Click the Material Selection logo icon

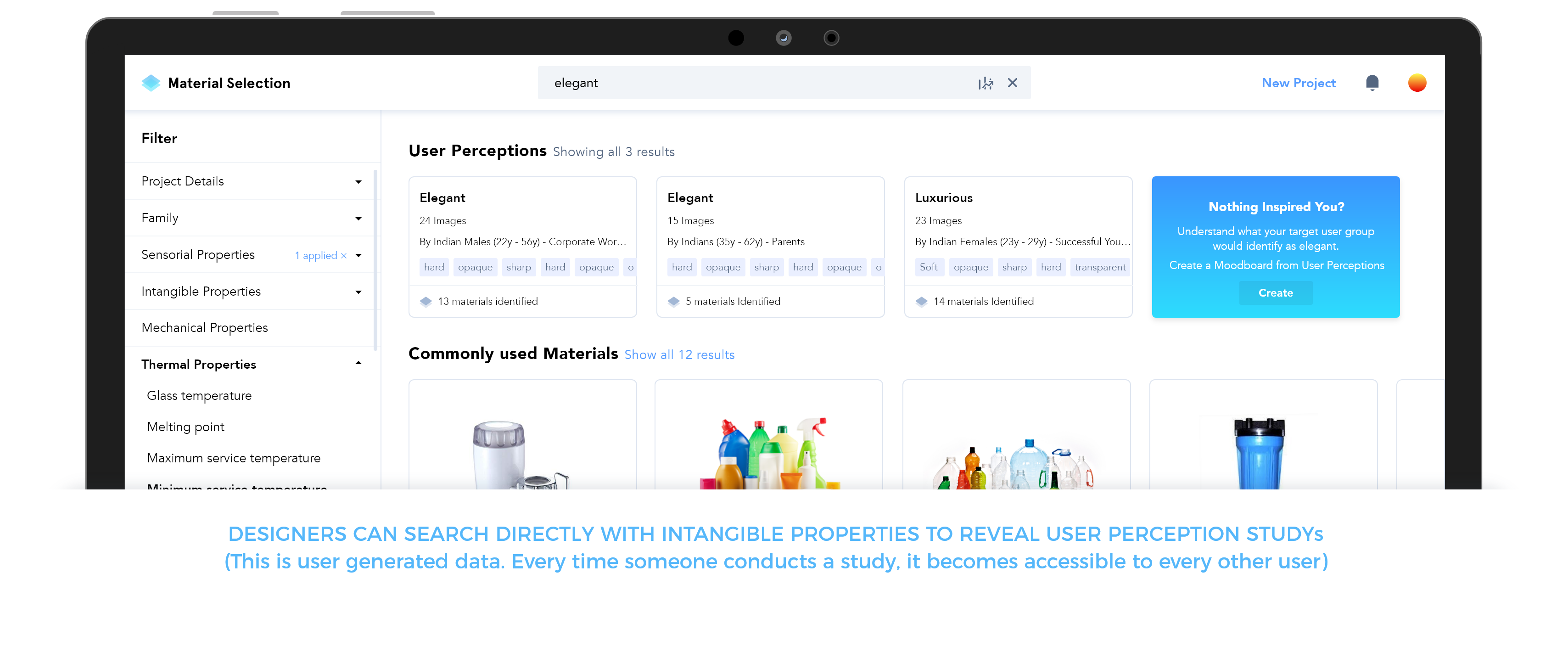(151, 83)
